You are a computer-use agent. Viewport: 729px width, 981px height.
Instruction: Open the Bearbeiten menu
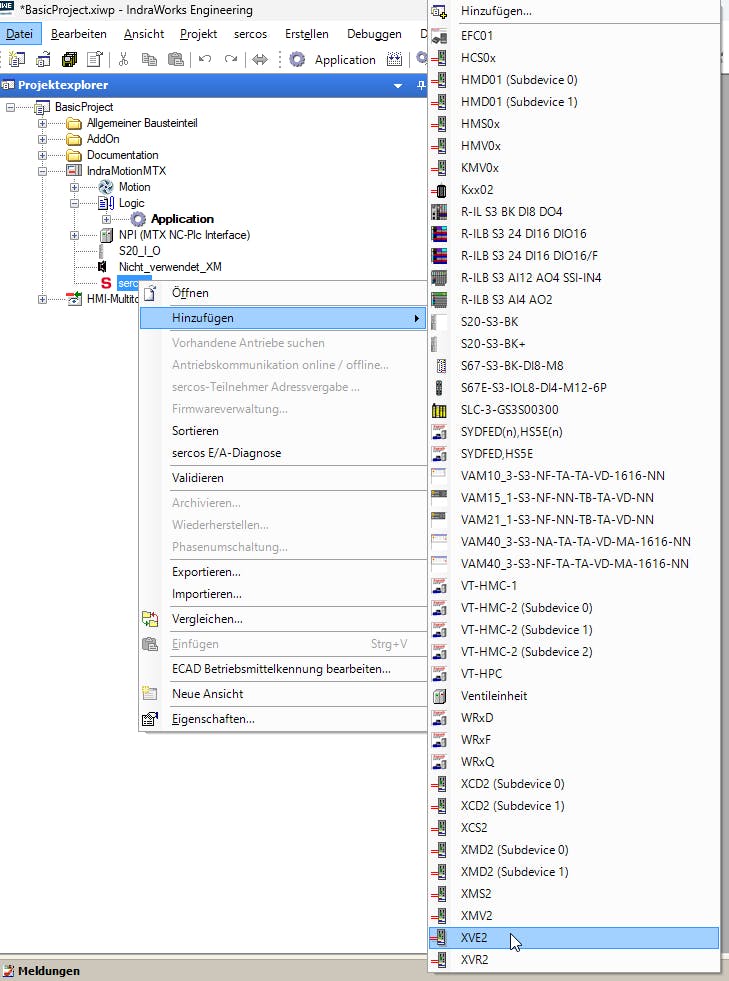tap(79, 34)
